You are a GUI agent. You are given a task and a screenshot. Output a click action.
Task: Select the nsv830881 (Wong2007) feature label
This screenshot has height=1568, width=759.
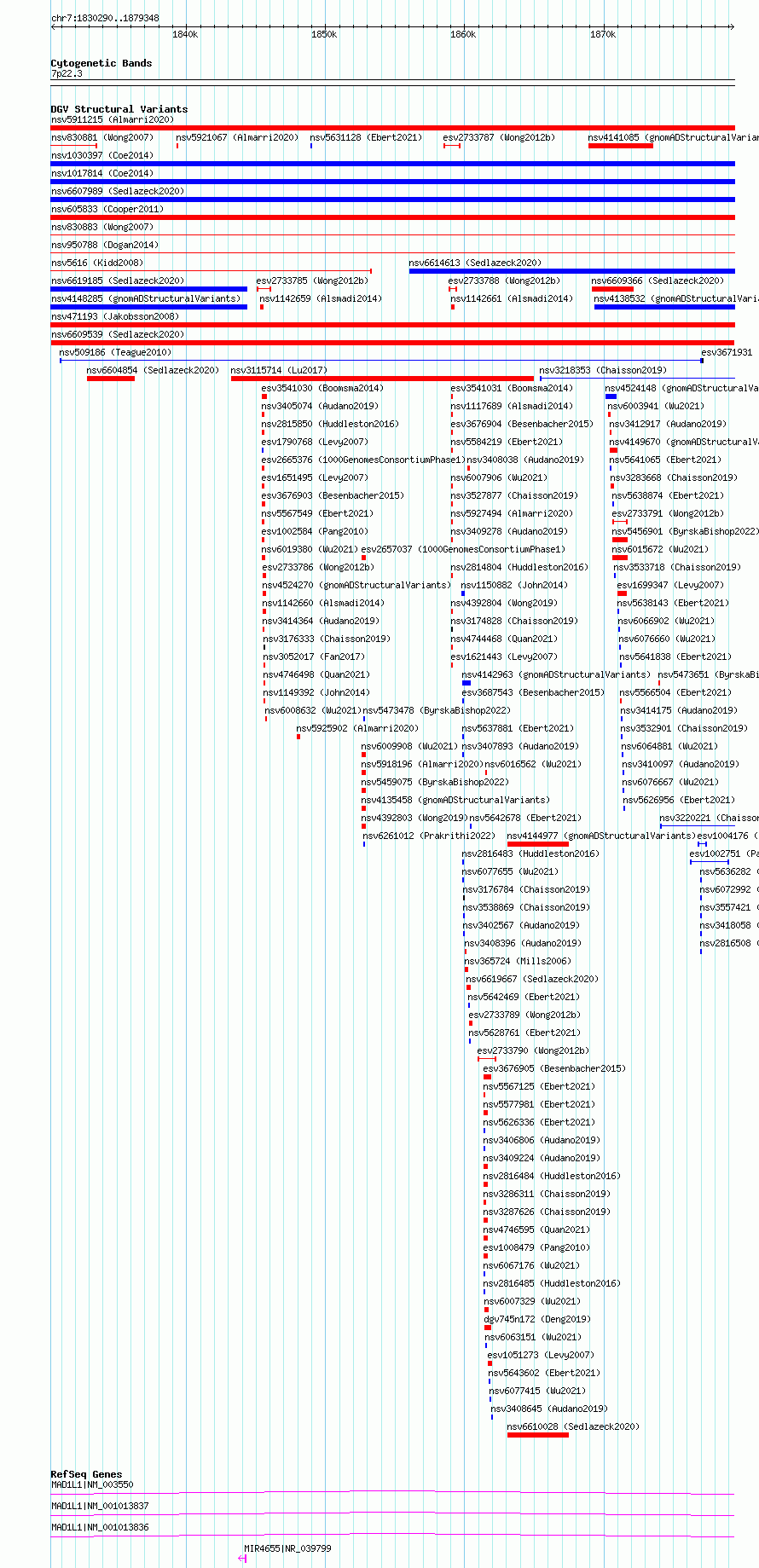point(102,137)
